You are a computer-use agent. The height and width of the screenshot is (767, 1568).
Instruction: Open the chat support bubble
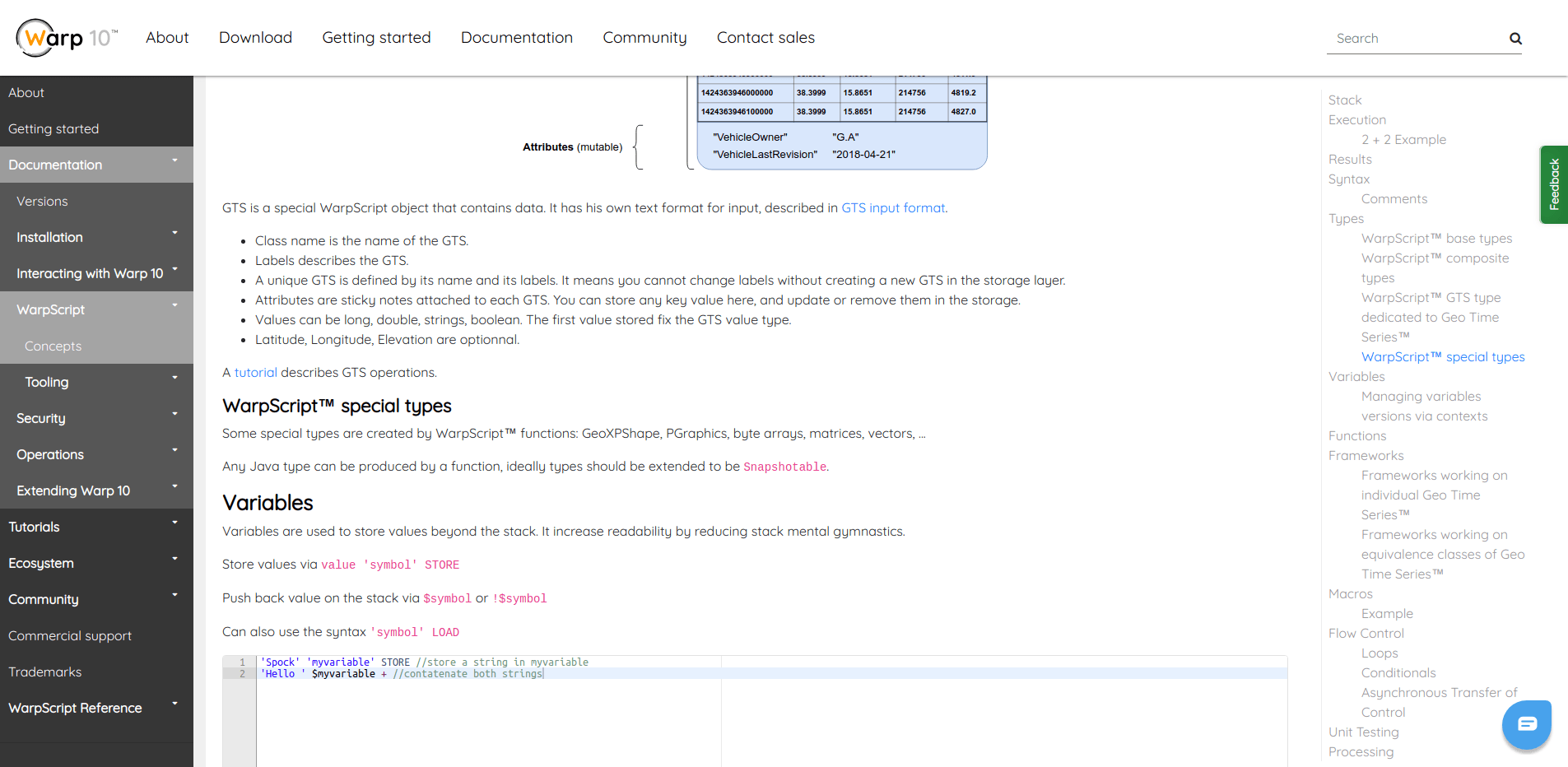point(1526,724)
